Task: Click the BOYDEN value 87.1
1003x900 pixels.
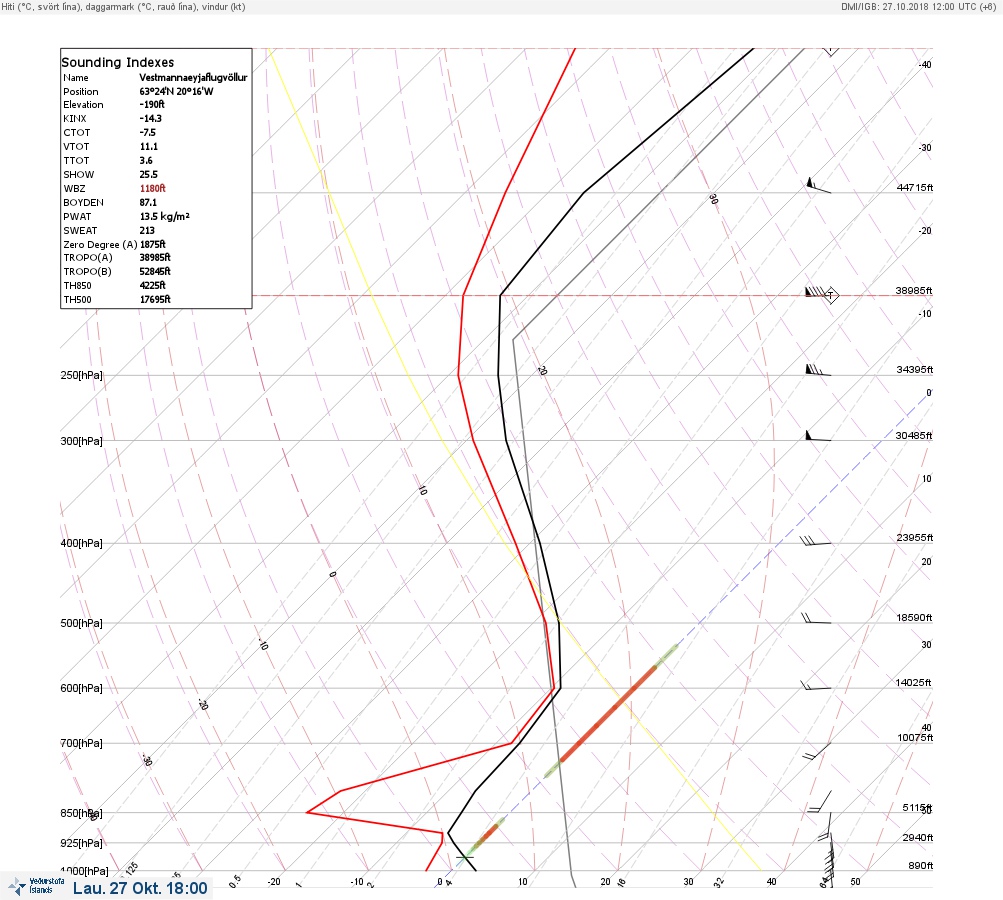Action: 148,202
